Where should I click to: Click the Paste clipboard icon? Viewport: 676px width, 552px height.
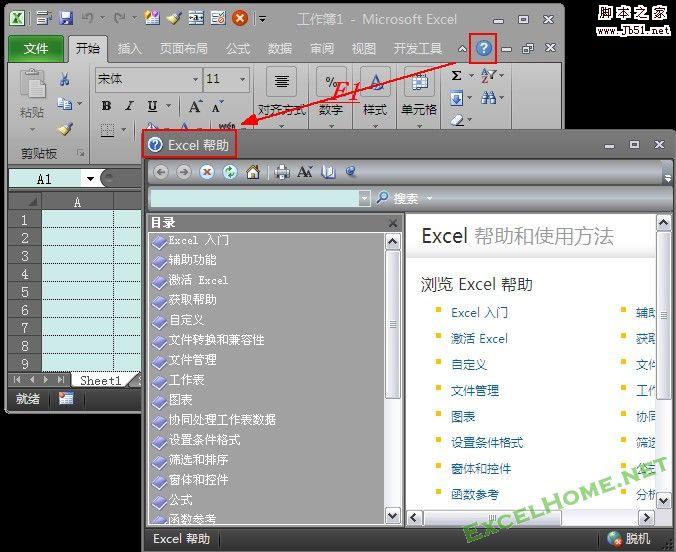pos(32,83)
